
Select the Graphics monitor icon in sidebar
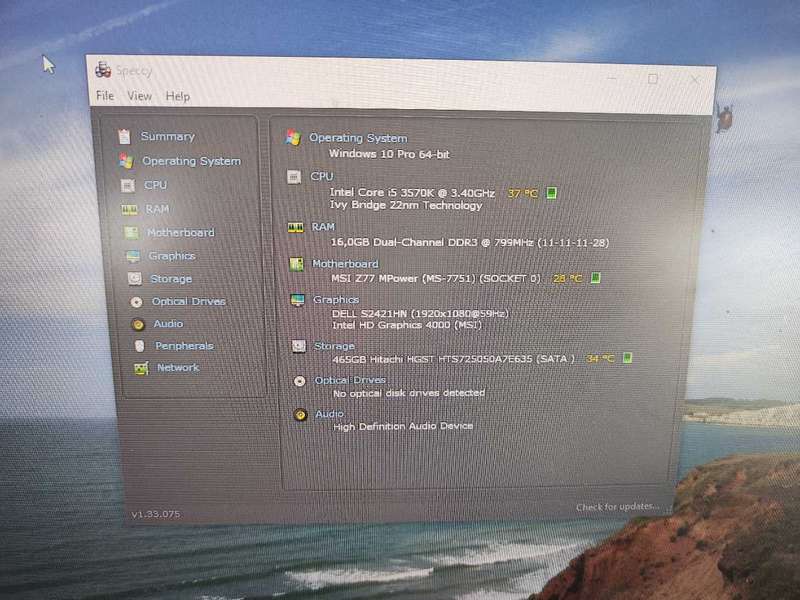click(x=133, y=256)
